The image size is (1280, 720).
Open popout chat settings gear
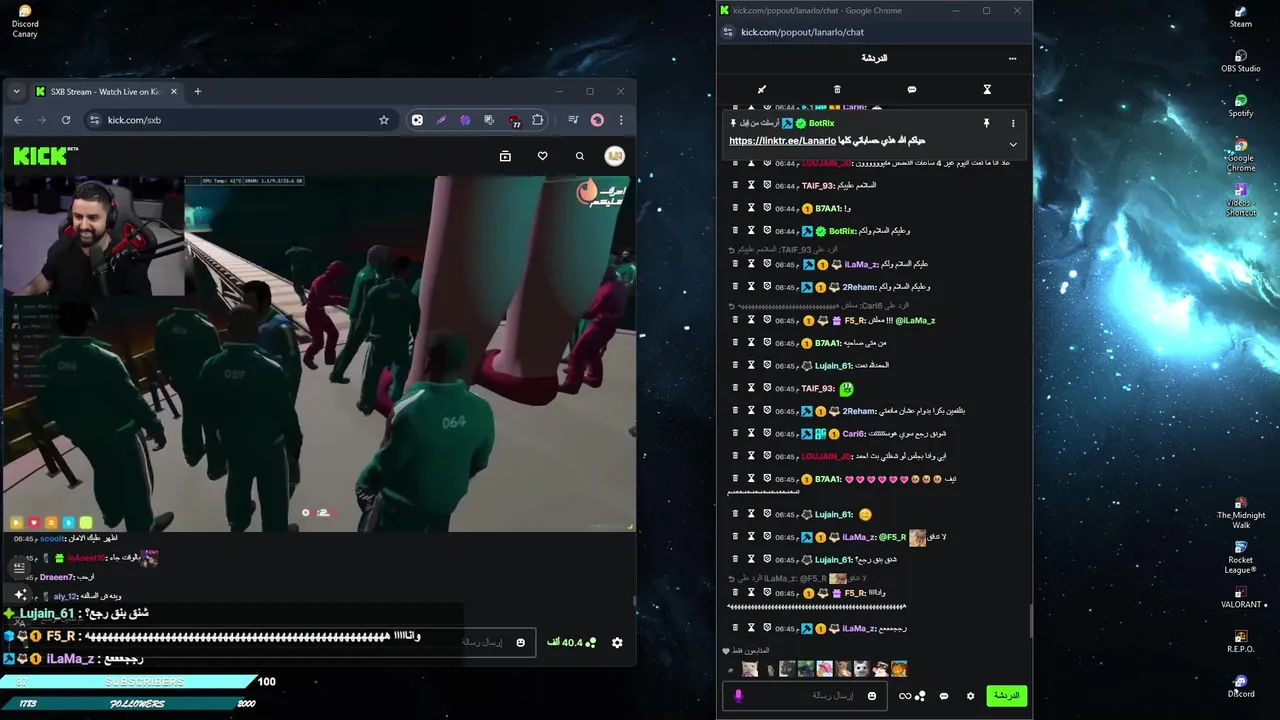point(970,696)
